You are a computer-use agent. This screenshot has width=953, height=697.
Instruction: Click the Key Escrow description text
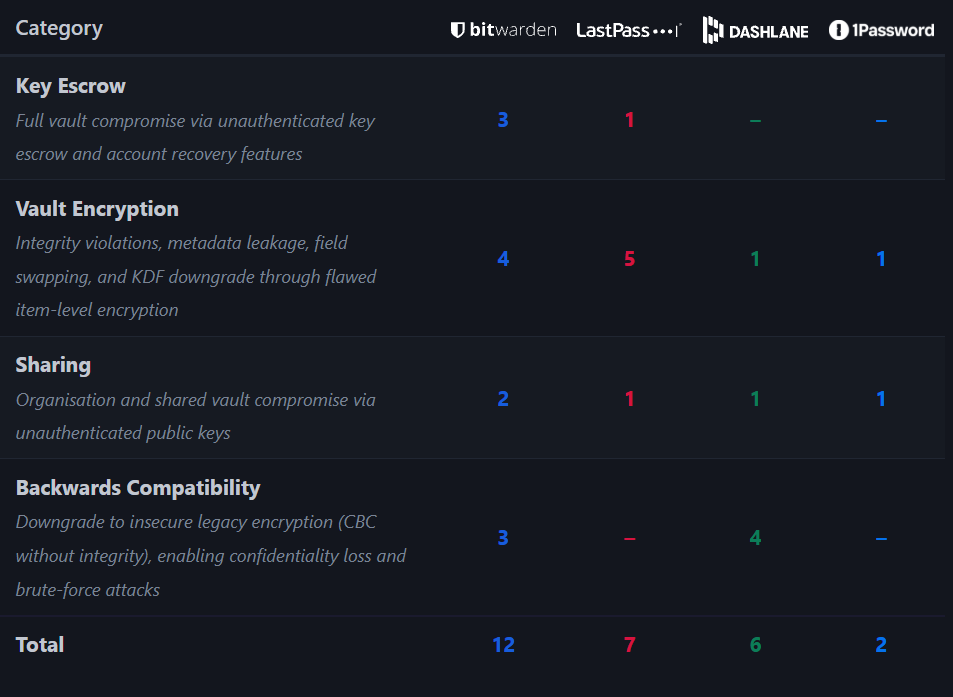195,137
